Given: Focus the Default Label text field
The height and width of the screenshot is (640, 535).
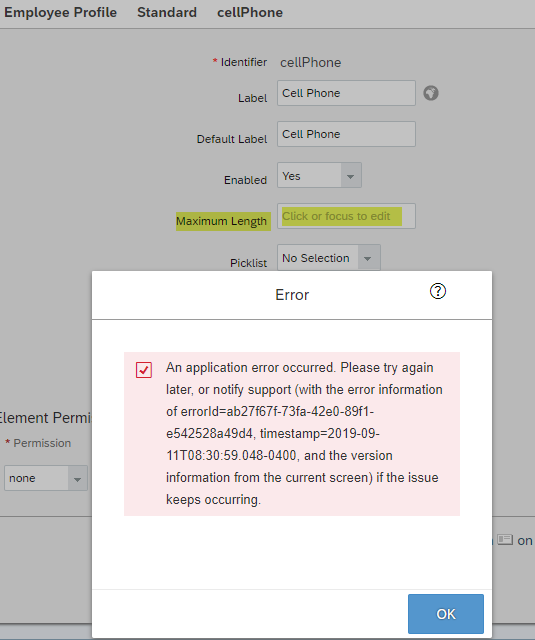Looking at the screenshot, I should coord(346,134).
